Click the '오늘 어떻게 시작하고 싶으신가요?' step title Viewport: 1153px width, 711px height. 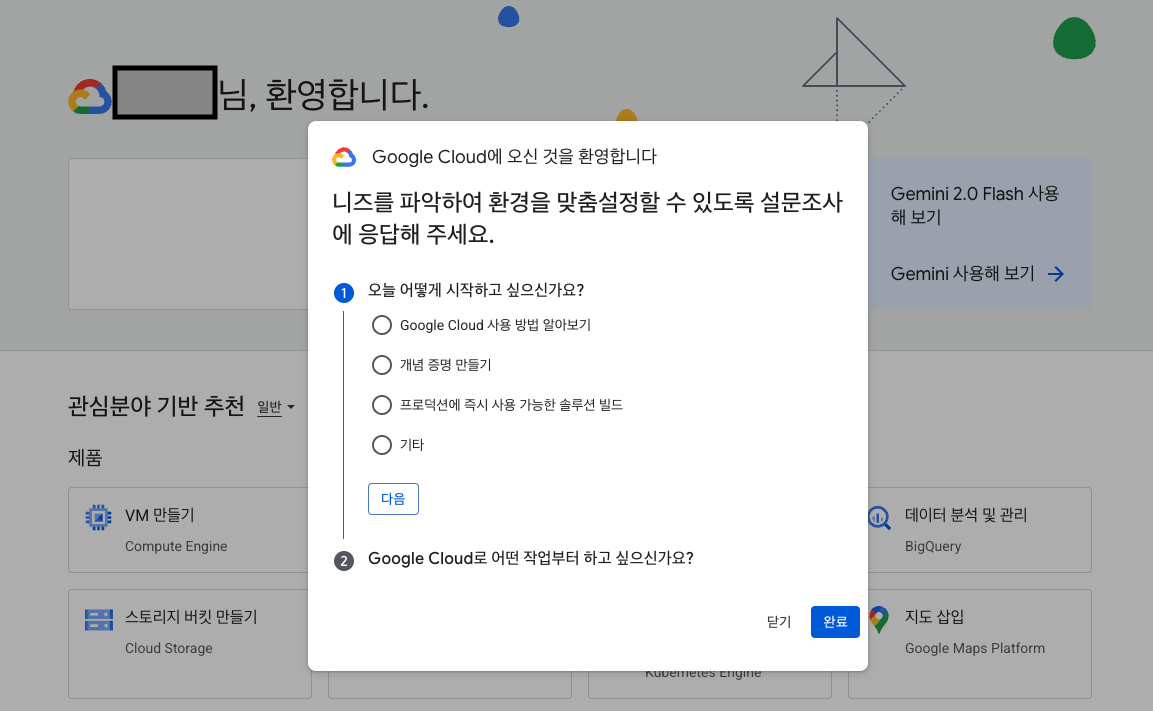pos(476,290)
